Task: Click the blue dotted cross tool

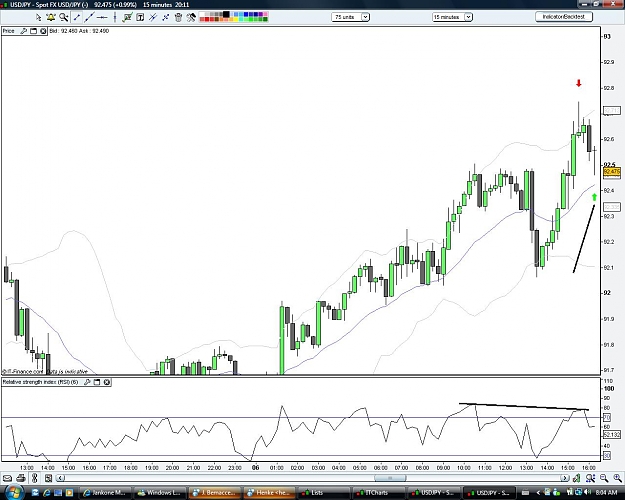Action: (165, 17)
